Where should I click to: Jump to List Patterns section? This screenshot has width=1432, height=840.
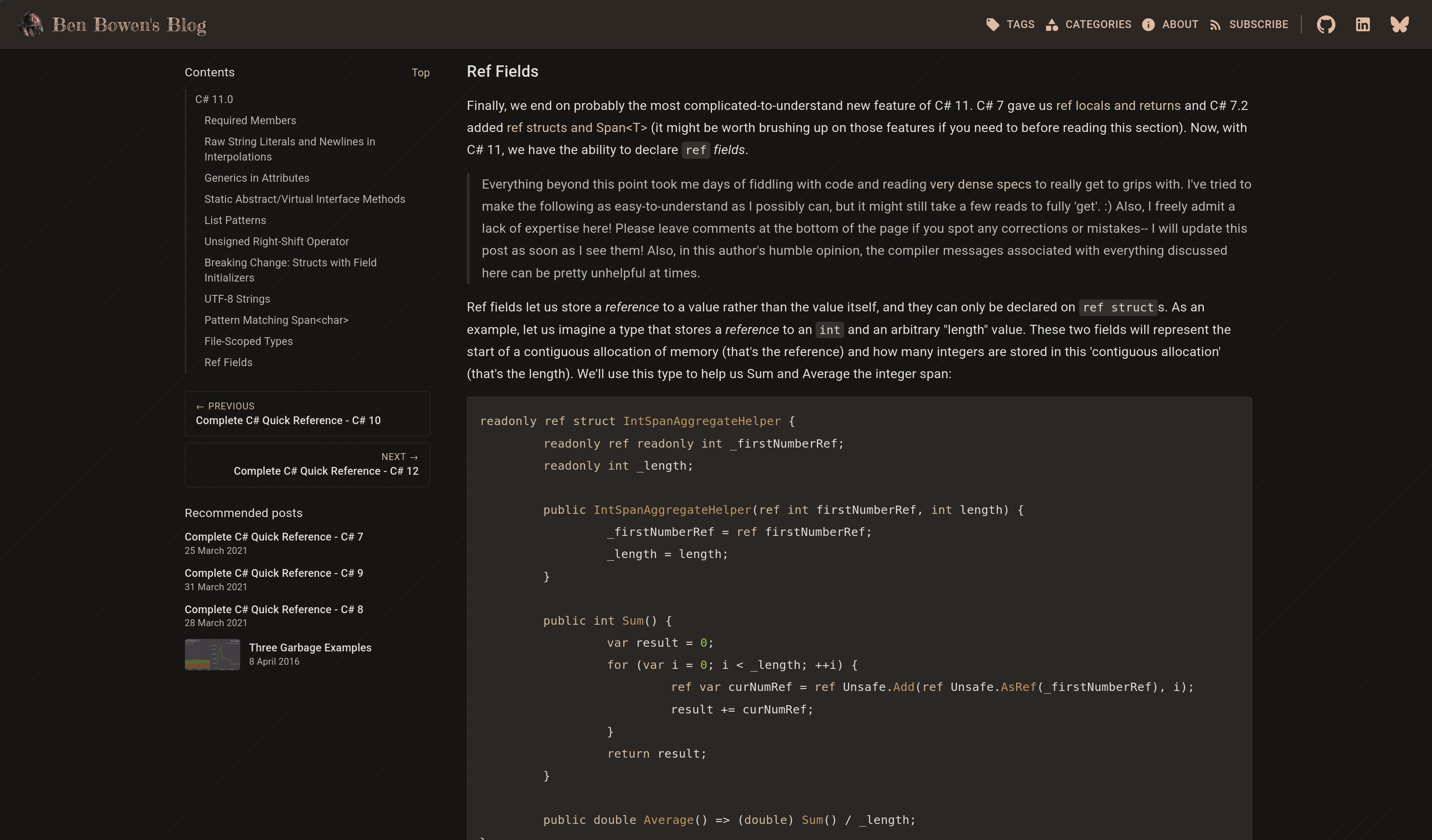coord(235,220)
